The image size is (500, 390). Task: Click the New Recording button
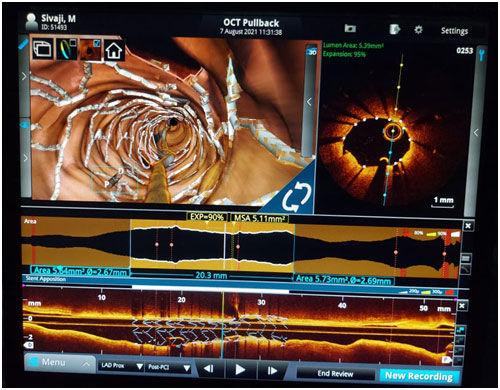pos(419,376)
